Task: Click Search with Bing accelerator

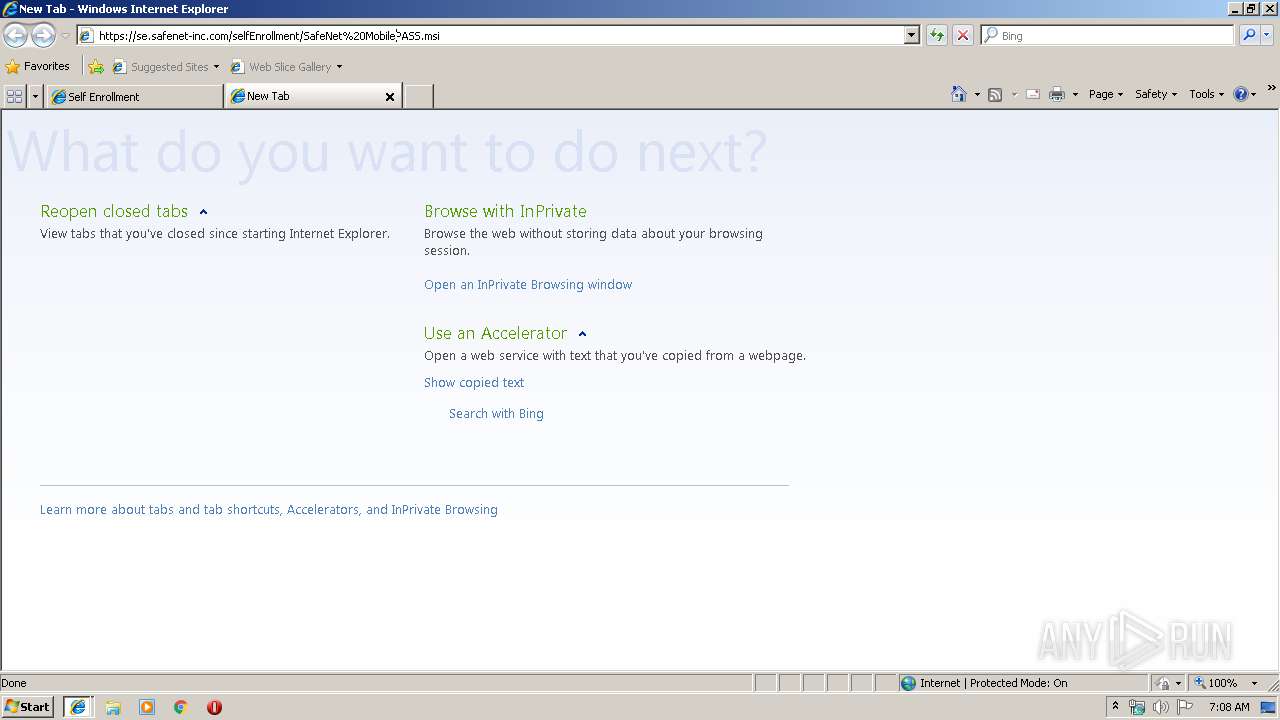Action: pyautogui.click(x=496, y=414)
